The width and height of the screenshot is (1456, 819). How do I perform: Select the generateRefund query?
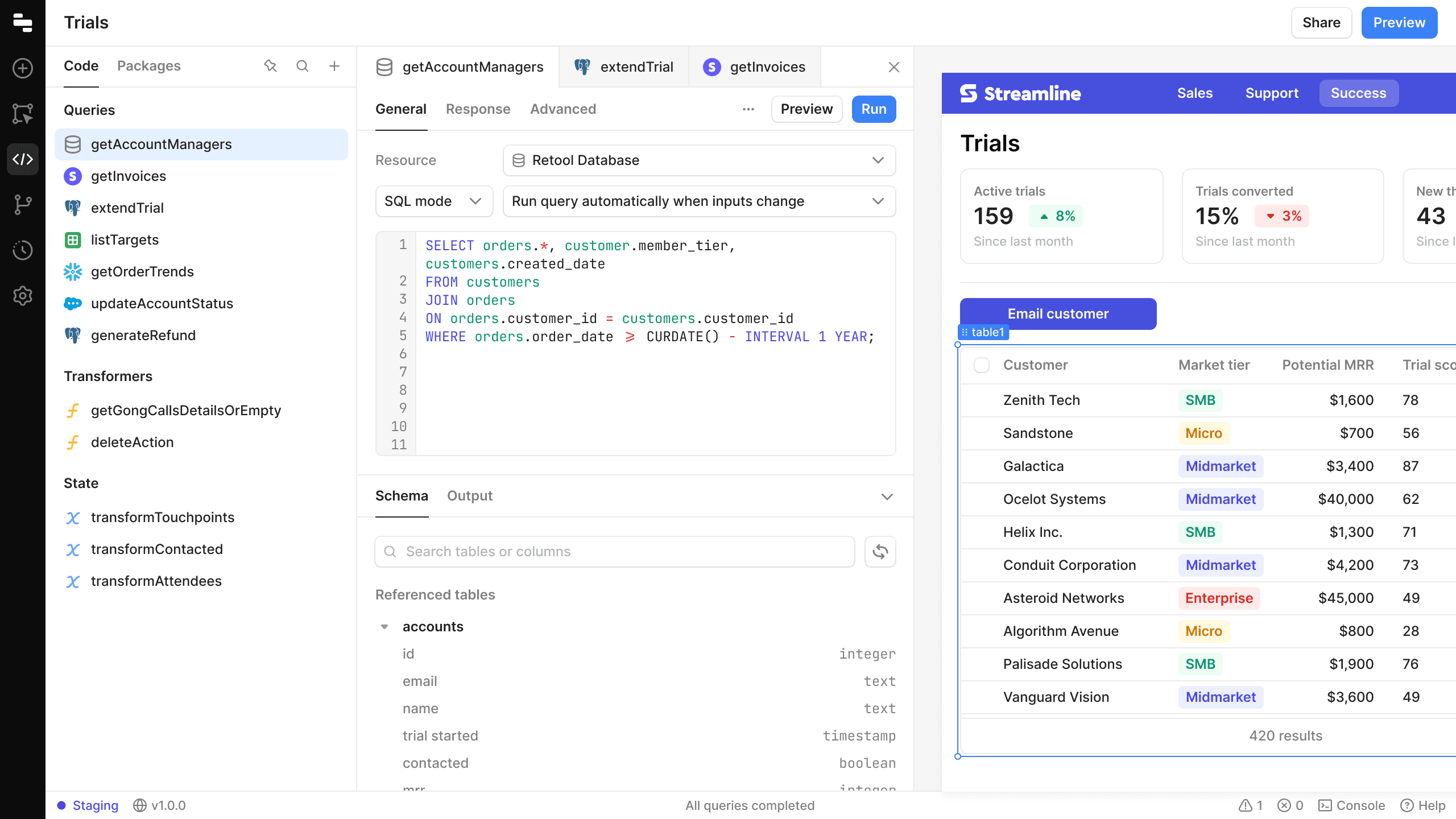[201, 336]
